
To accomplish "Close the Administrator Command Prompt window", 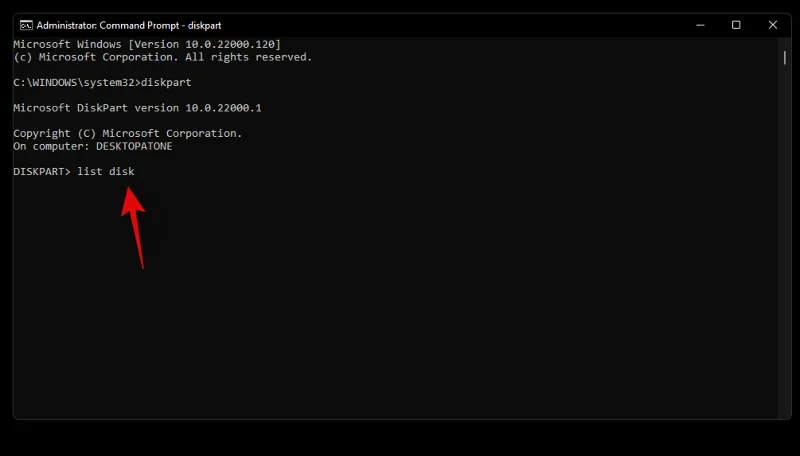I will point(773,25).
